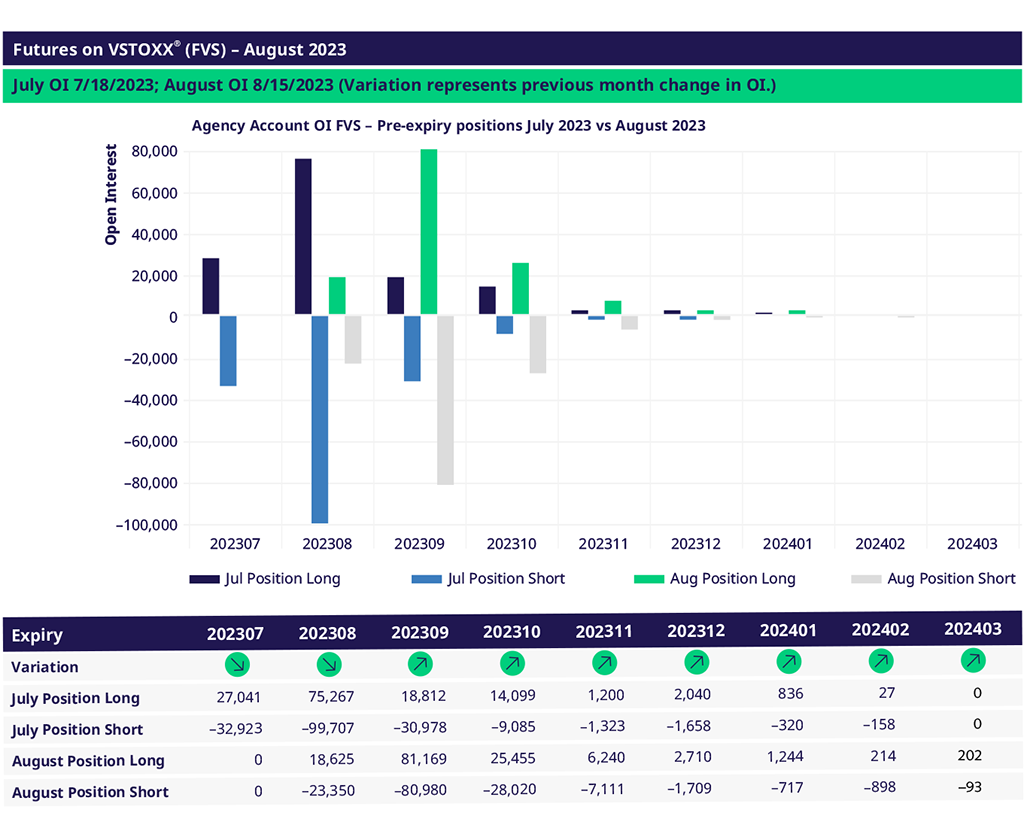Click the 202309 variation up-arrow icon
The height and width of the screenshot is (837, 1024).
(420, 664)
